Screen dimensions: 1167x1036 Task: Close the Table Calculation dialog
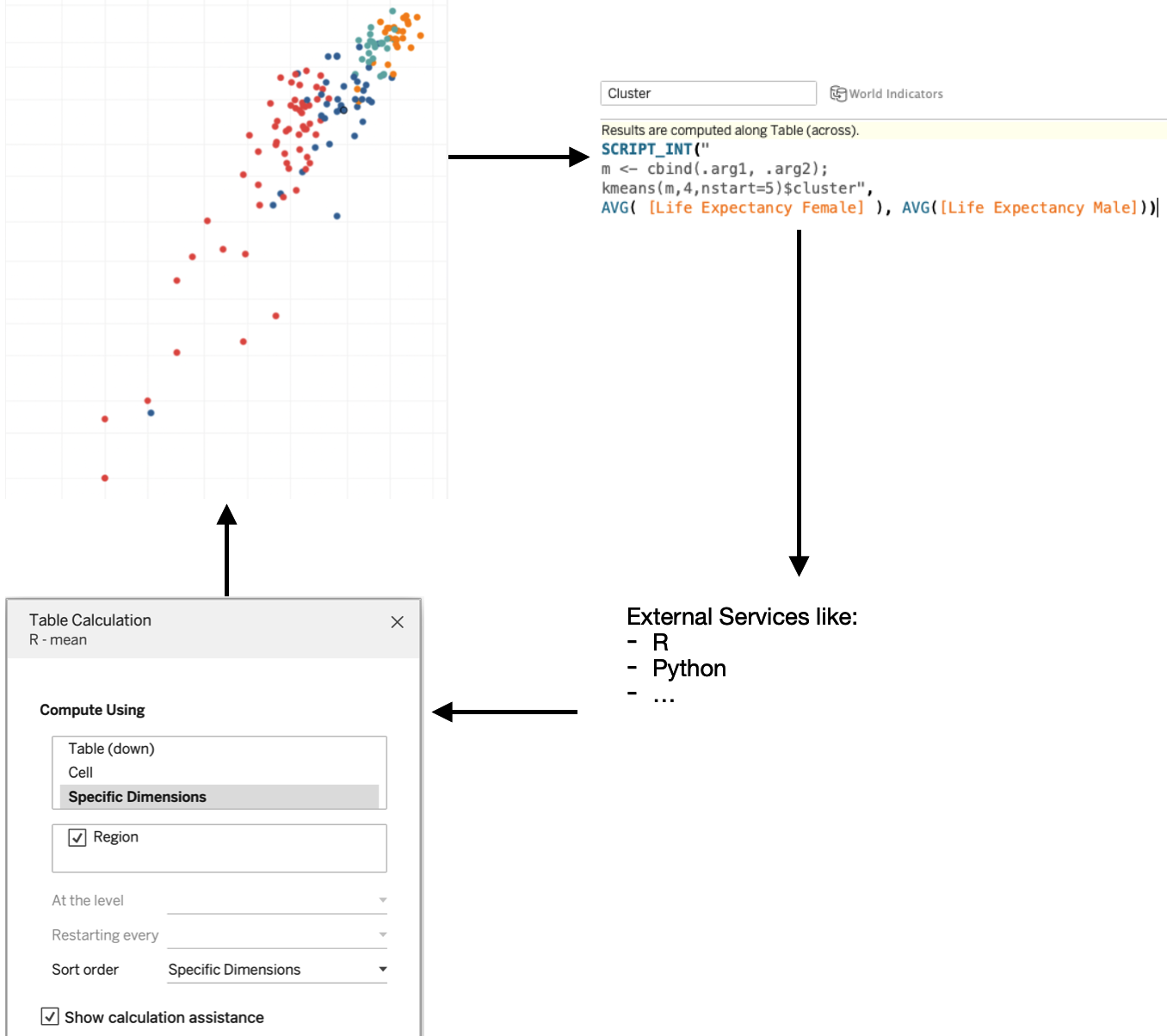click(397, 622)
